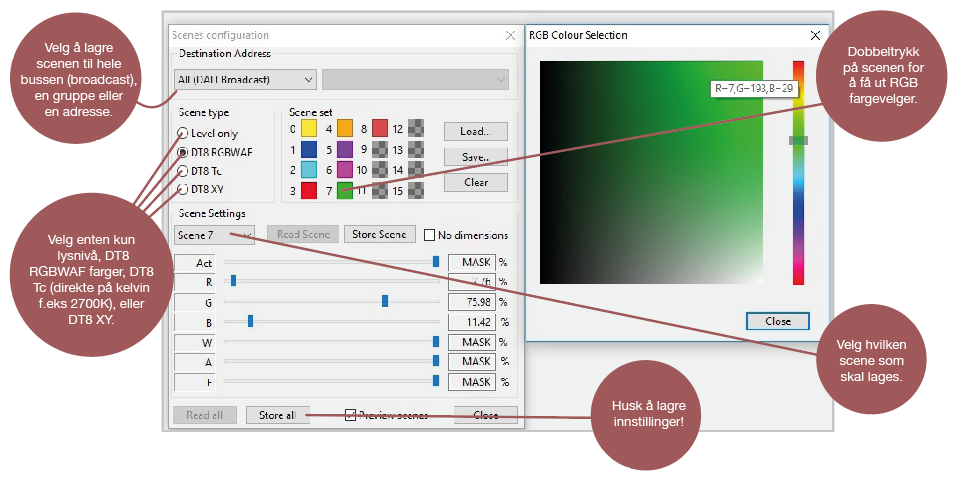The width and height of the screenshot is (955, 477).
Task: Choose the purple scene 5 swatch
Action: [x=345, y=149]
